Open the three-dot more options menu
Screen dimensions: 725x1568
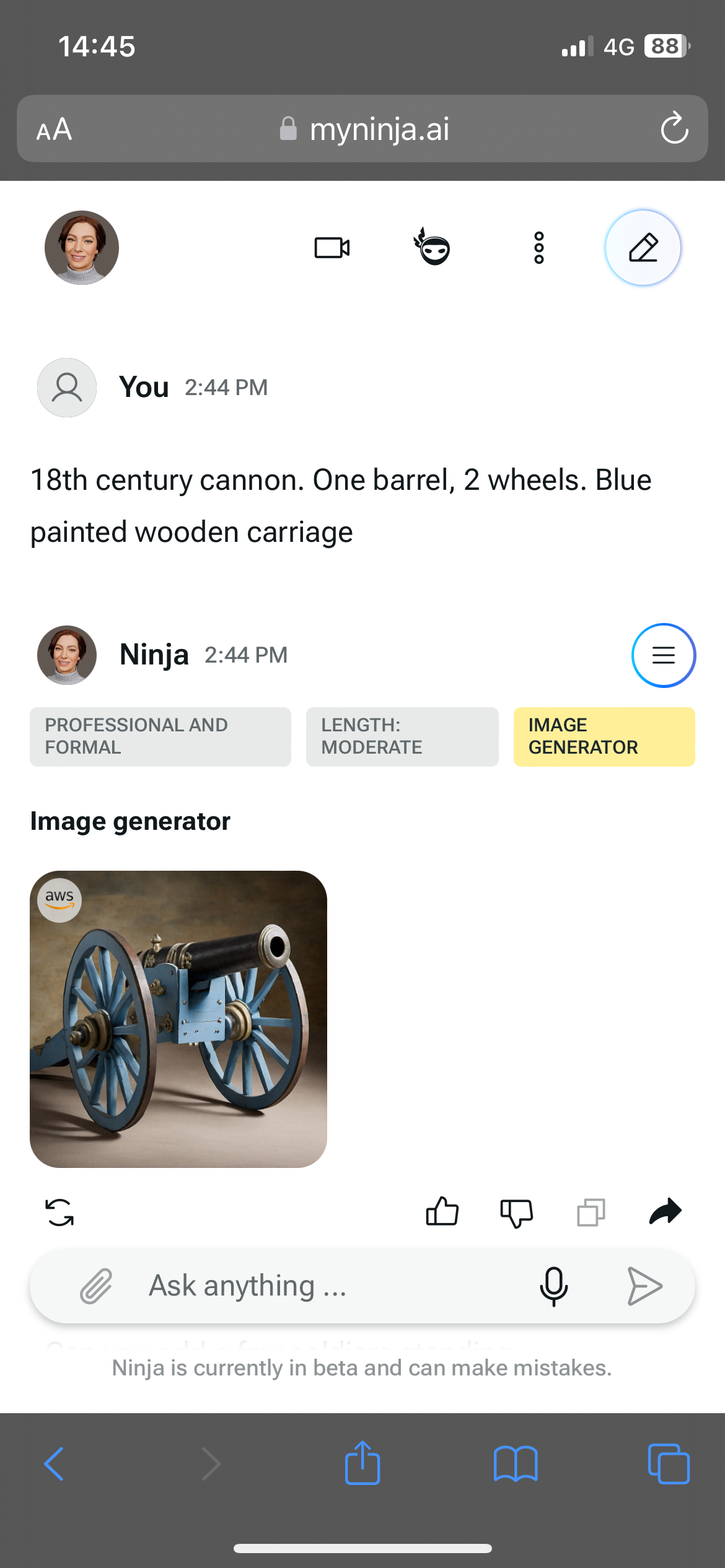click(539, 248)
